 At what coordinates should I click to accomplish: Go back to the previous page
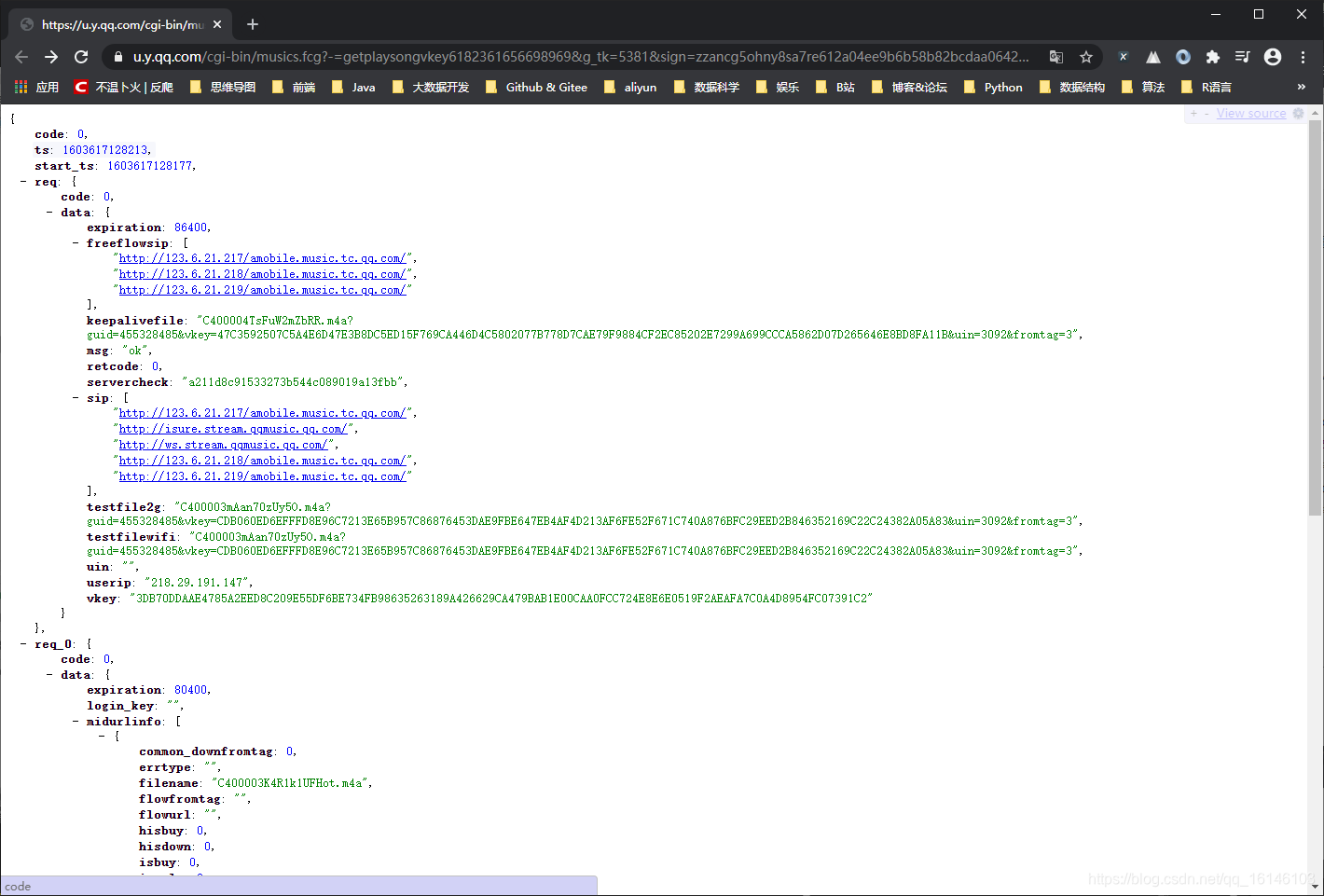coord(21,57)
